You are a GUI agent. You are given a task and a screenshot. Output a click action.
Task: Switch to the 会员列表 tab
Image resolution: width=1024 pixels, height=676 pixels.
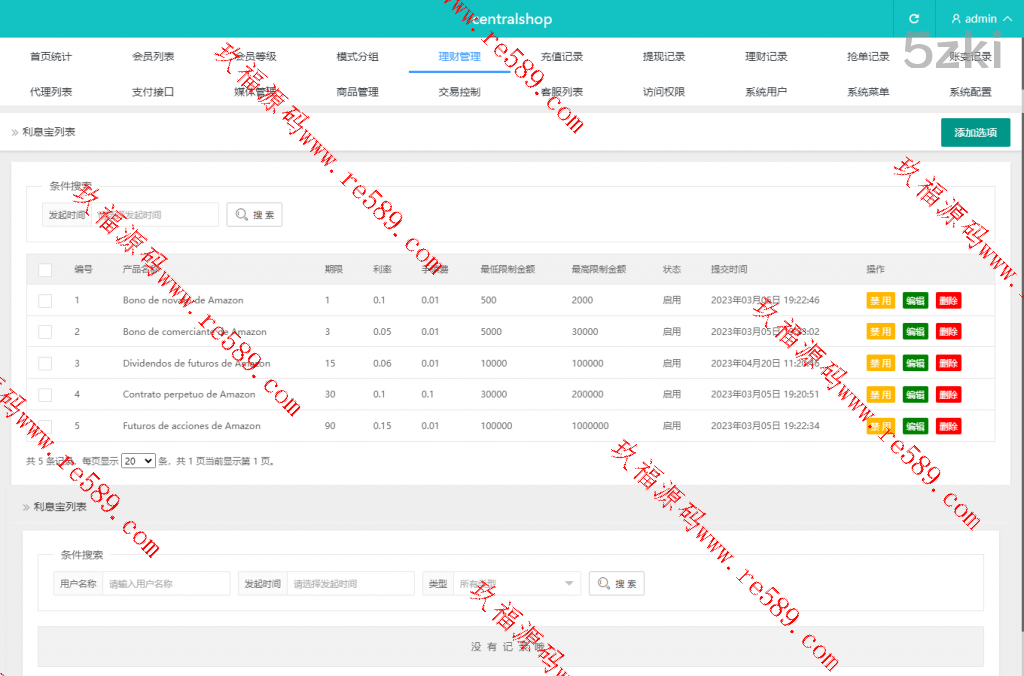153,57
